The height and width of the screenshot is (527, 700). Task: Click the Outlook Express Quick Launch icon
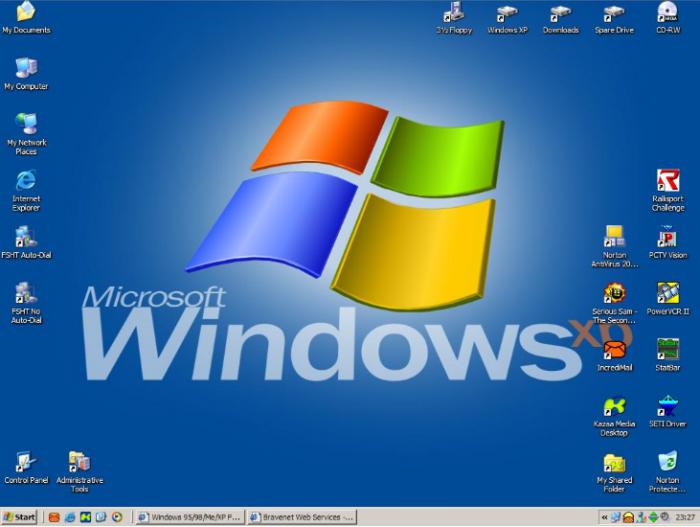101,517
